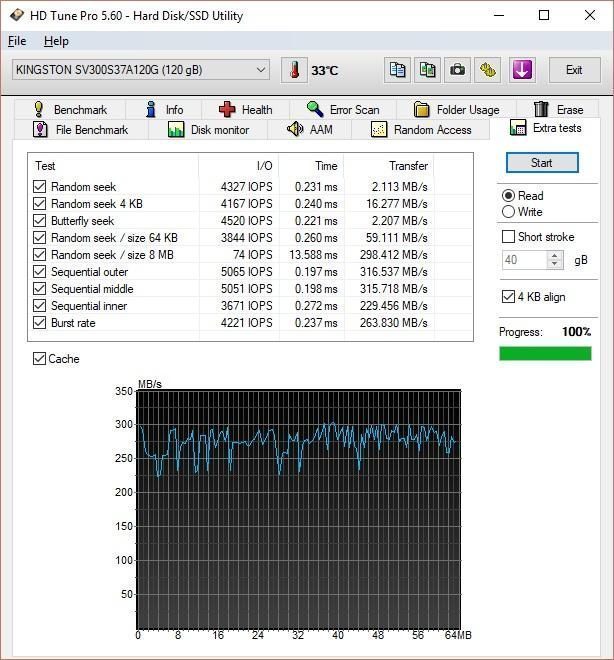Enable the Short stroke option
This screenshot has height=660, width=614.
pyautogui.click(x=508, y=237)
